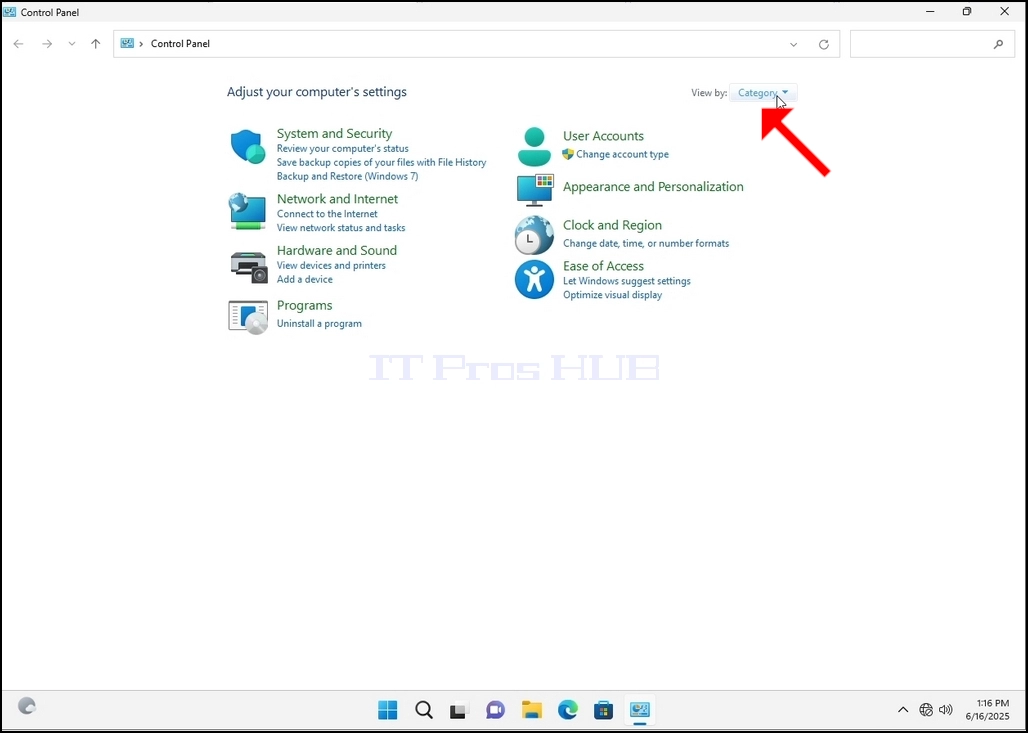Open File Explorer from taskbar
The height and width of the screenshot is (733, 1028).
532,709
